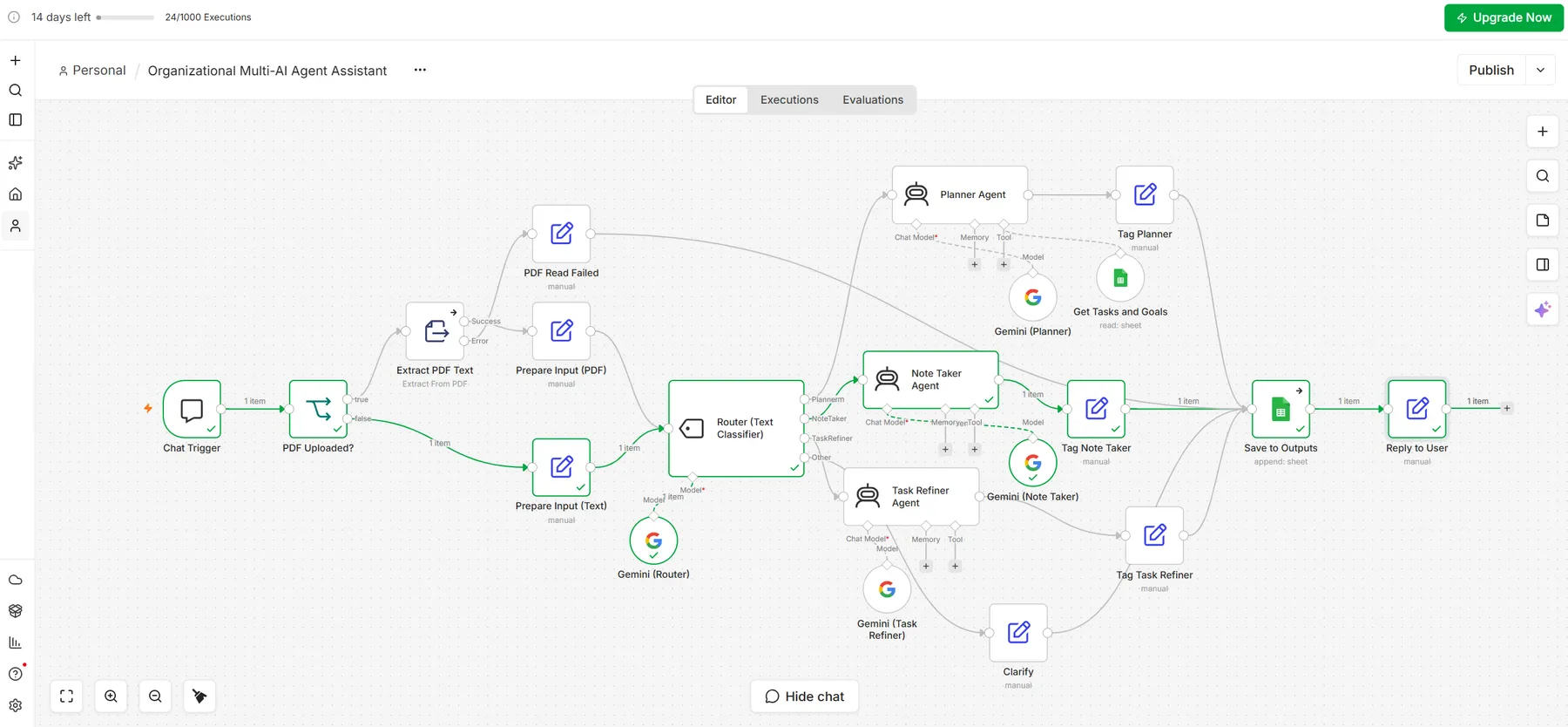
Task: Click the plus after Reply to User output
Action: coord(1507,408)
